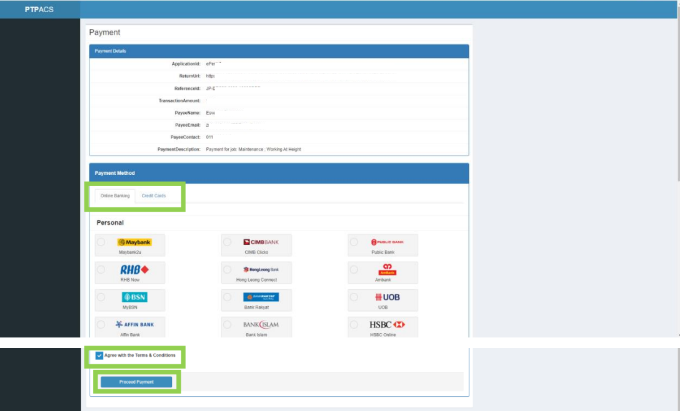Select the Bank Rakyat radio button
Viewport: 680px width, 411px height.
(227, 297)
